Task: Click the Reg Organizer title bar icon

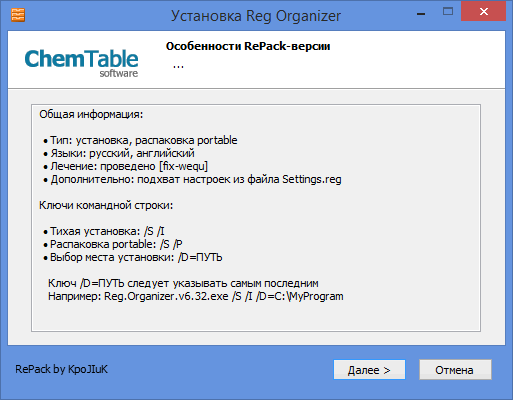Action: pos(18,15)
